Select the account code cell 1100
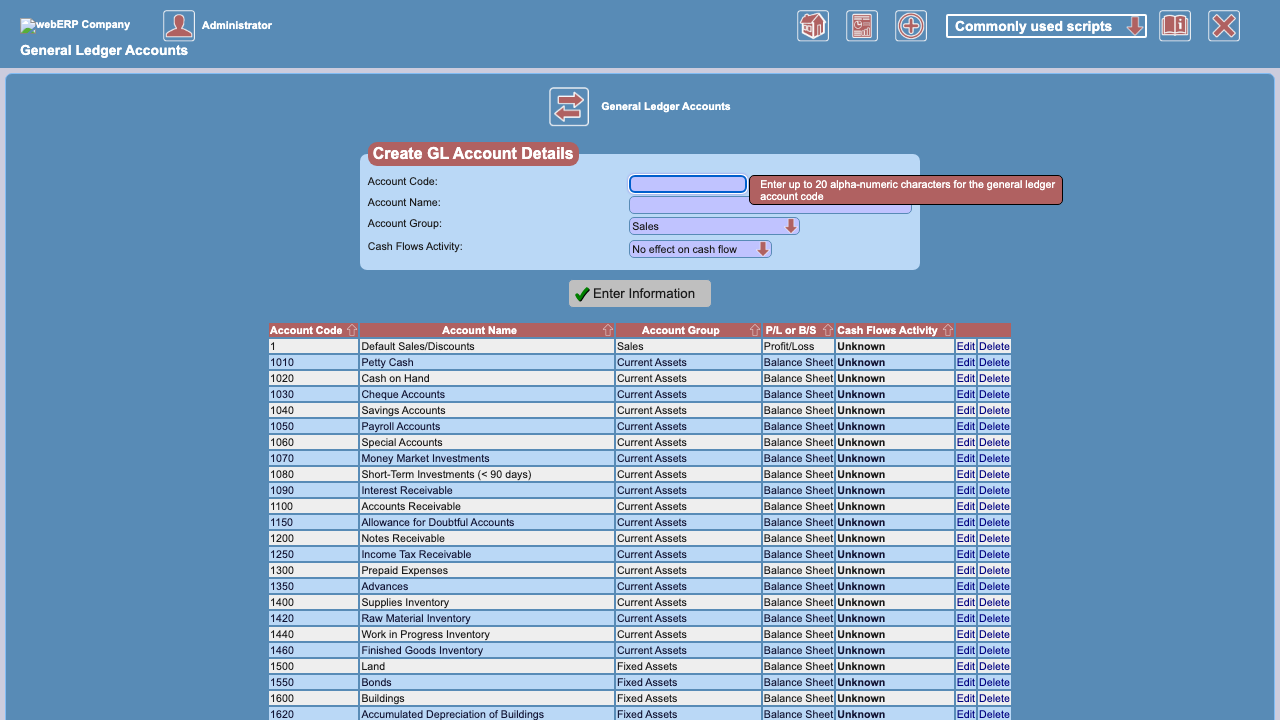The height and width of the screenshot is (720, 1280). (x=314, y=506)
